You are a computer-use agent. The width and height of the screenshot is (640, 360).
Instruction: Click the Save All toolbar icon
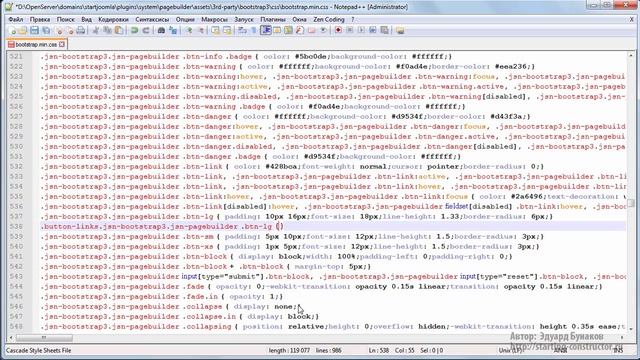46,31
